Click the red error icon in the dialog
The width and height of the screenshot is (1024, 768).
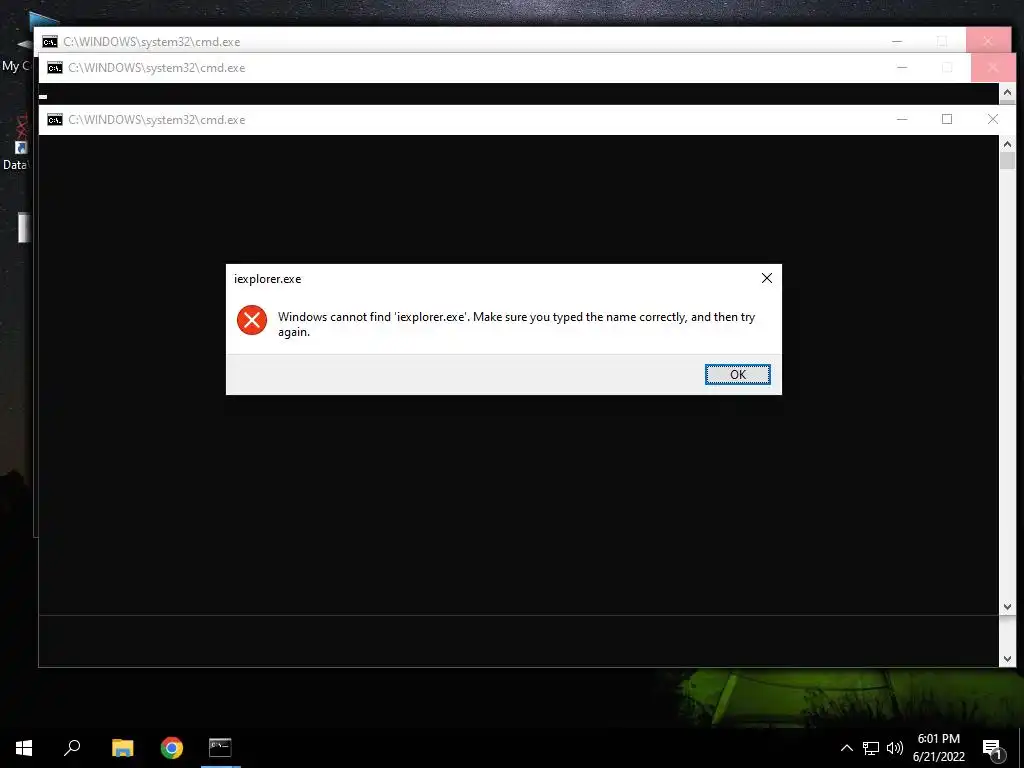click(x=252, y=320)
